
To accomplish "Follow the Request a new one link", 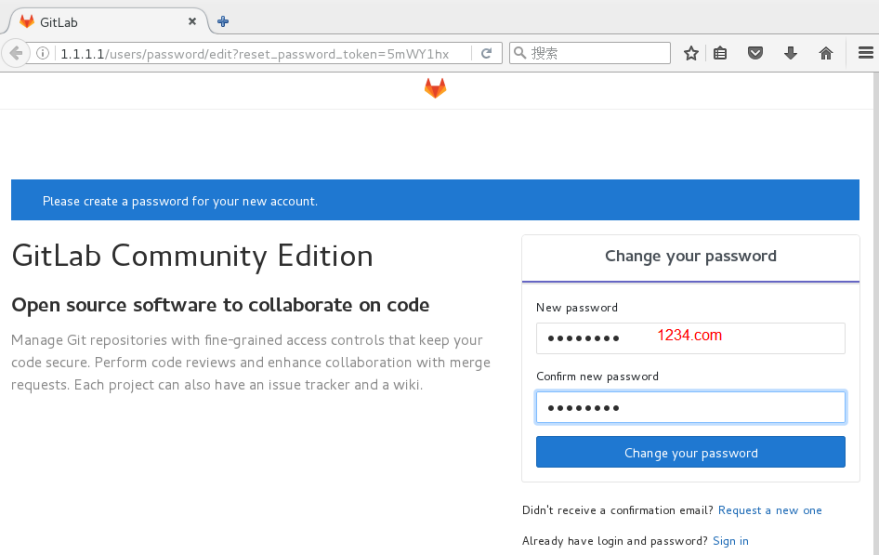I will click(x=770, y=510).
